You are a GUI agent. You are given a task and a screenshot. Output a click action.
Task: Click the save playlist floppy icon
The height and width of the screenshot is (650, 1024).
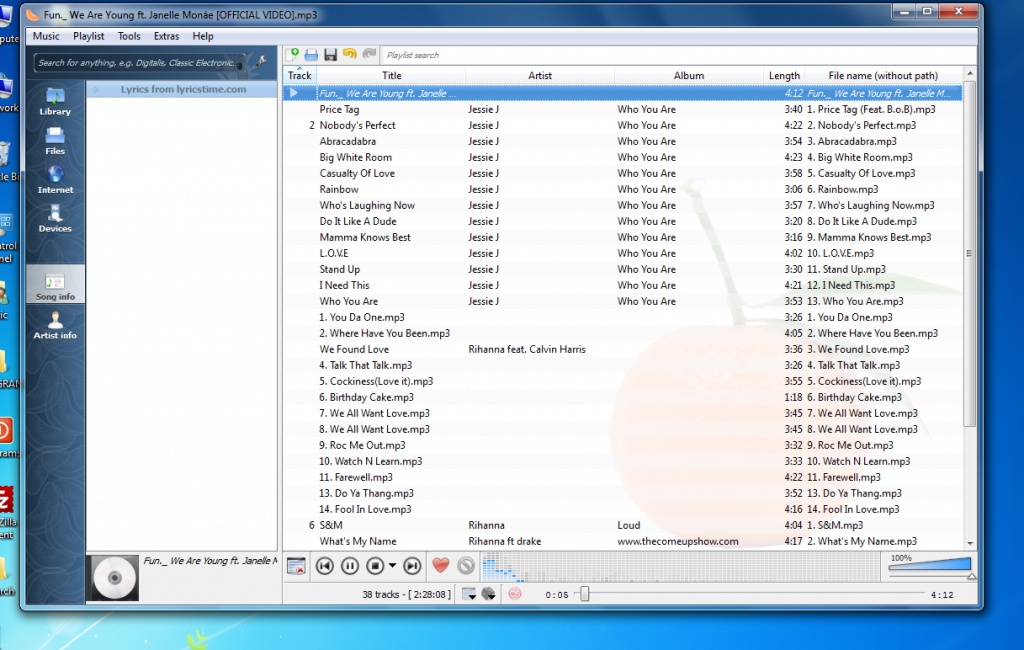pos(330,54)
